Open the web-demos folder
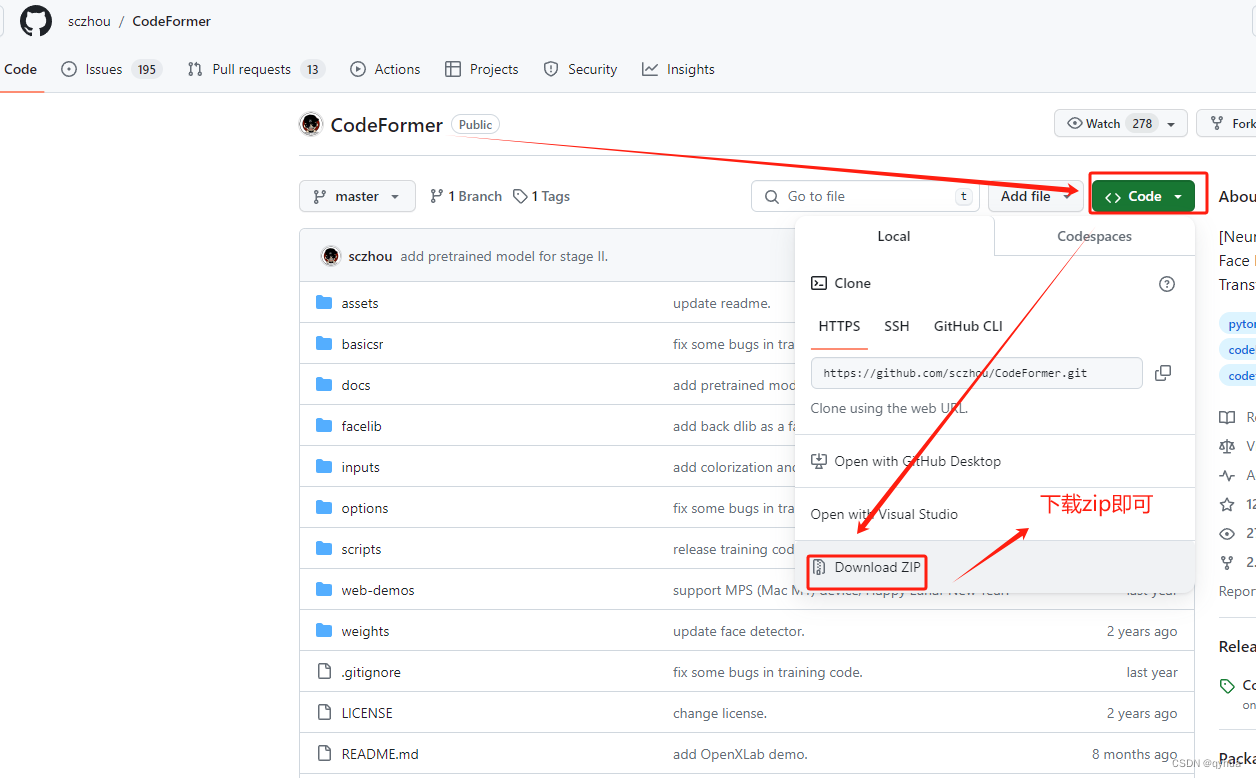 coord(378,590)
